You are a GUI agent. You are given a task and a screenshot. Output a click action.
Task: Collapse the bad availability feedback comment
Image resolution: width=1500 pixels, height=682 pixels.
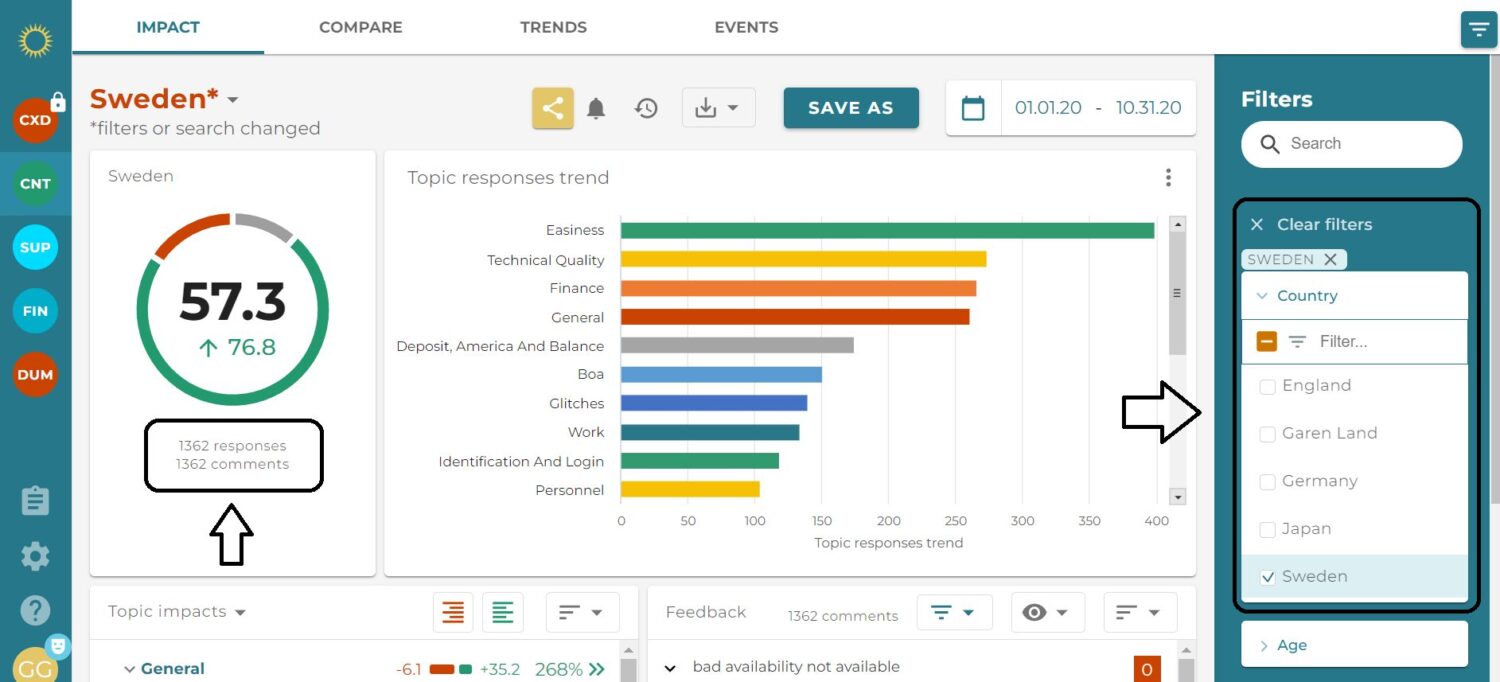click(x=671, y=668)
